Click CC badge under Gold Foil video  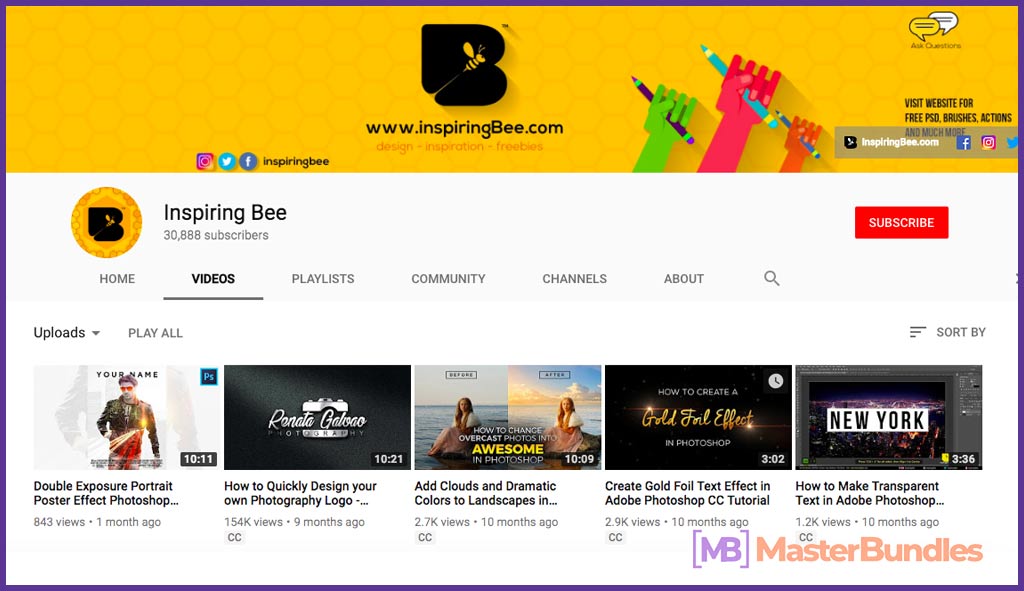point(615,537)
